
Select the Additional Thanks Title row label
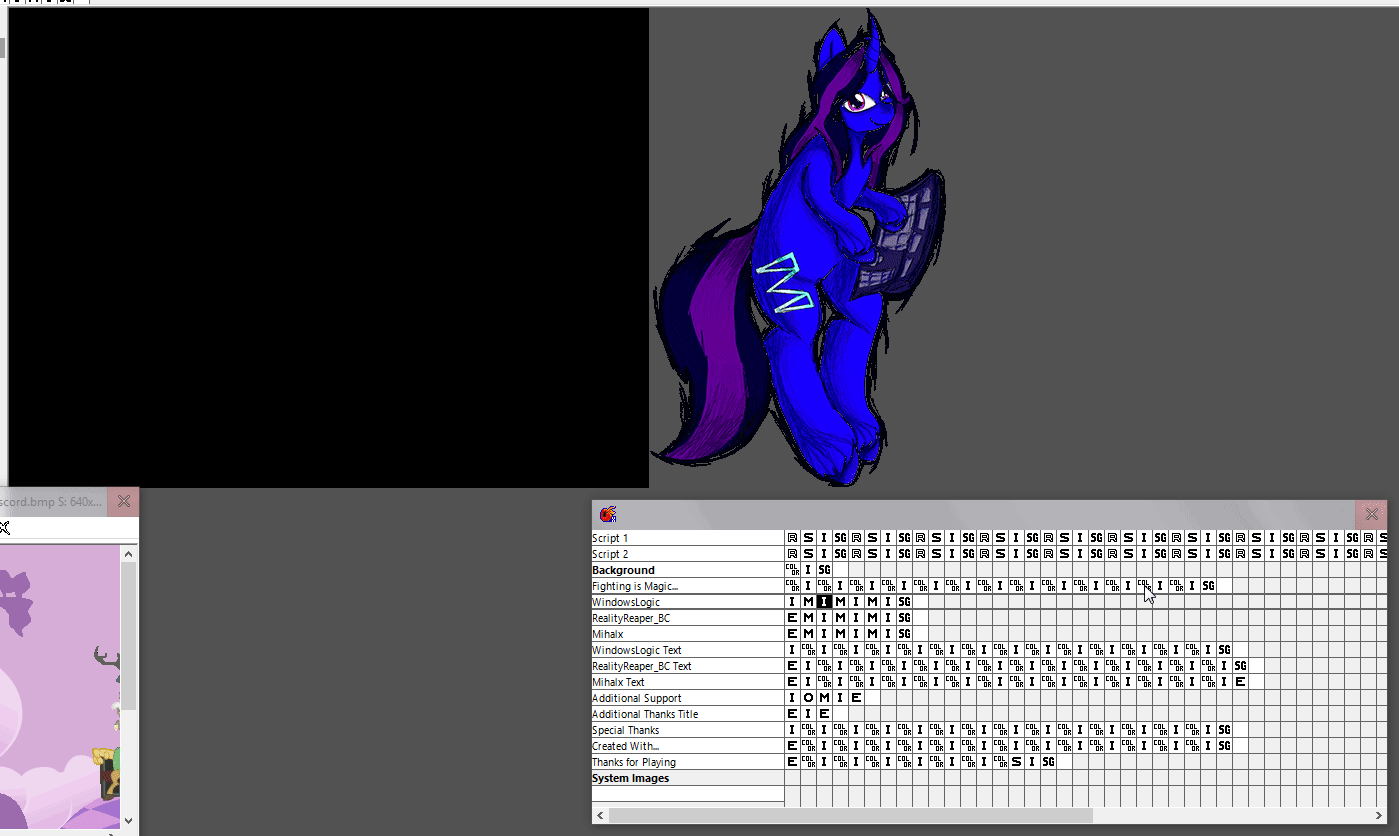click(688, 714)
